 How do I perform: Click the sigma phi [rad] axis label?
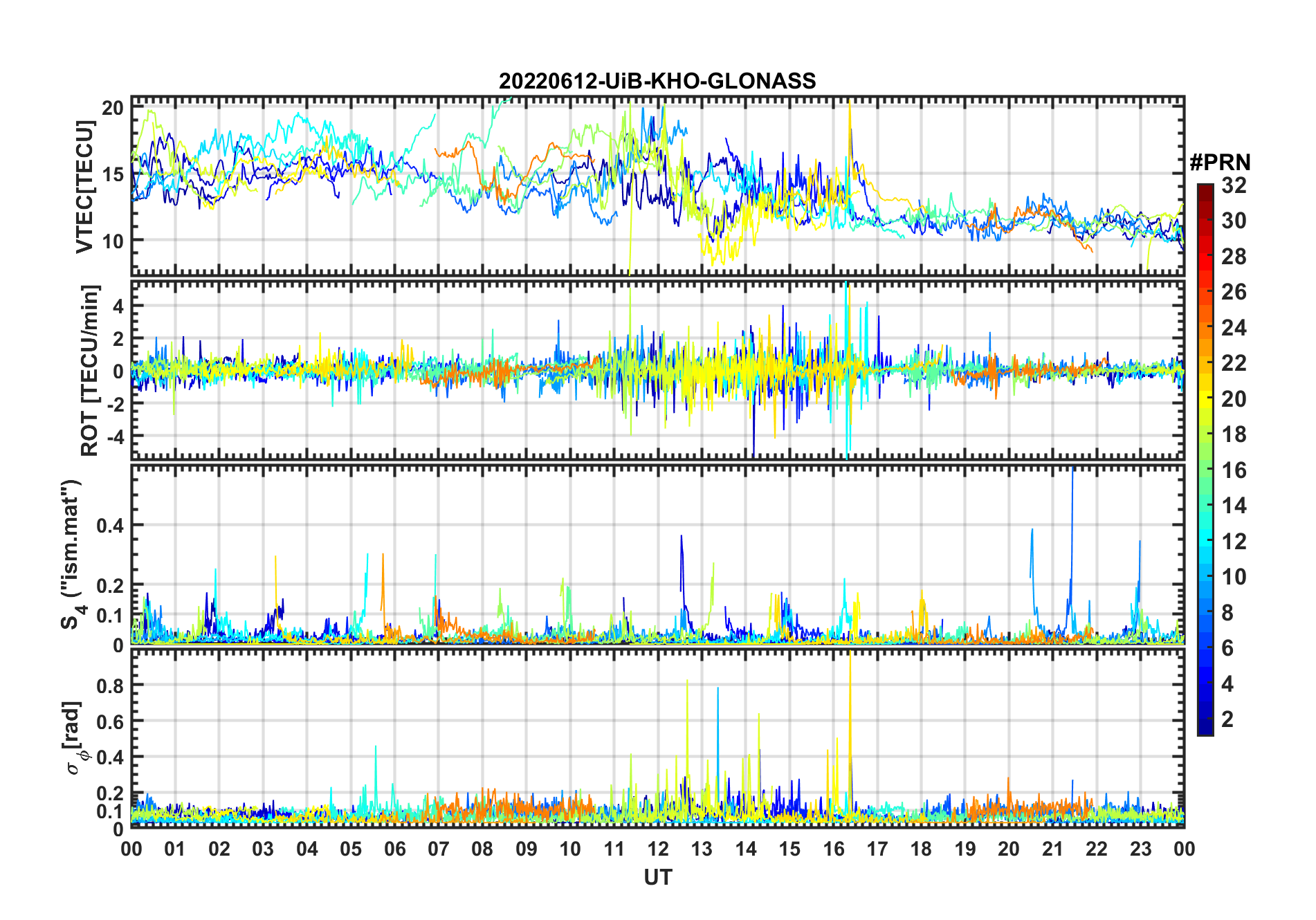click(75, 737)
